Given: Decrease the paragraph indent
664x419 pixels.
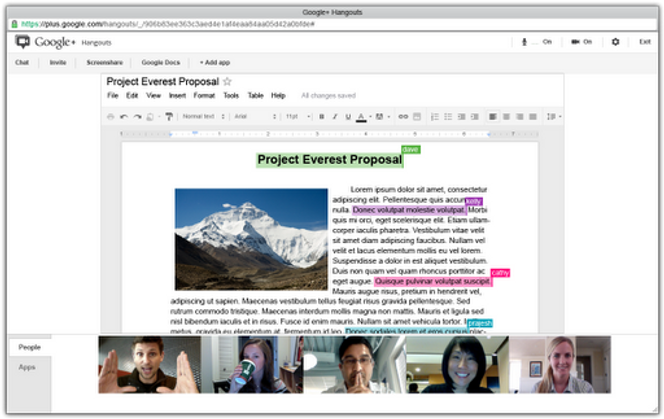Looking at the screenshot, I should click(x=462, y=117).
